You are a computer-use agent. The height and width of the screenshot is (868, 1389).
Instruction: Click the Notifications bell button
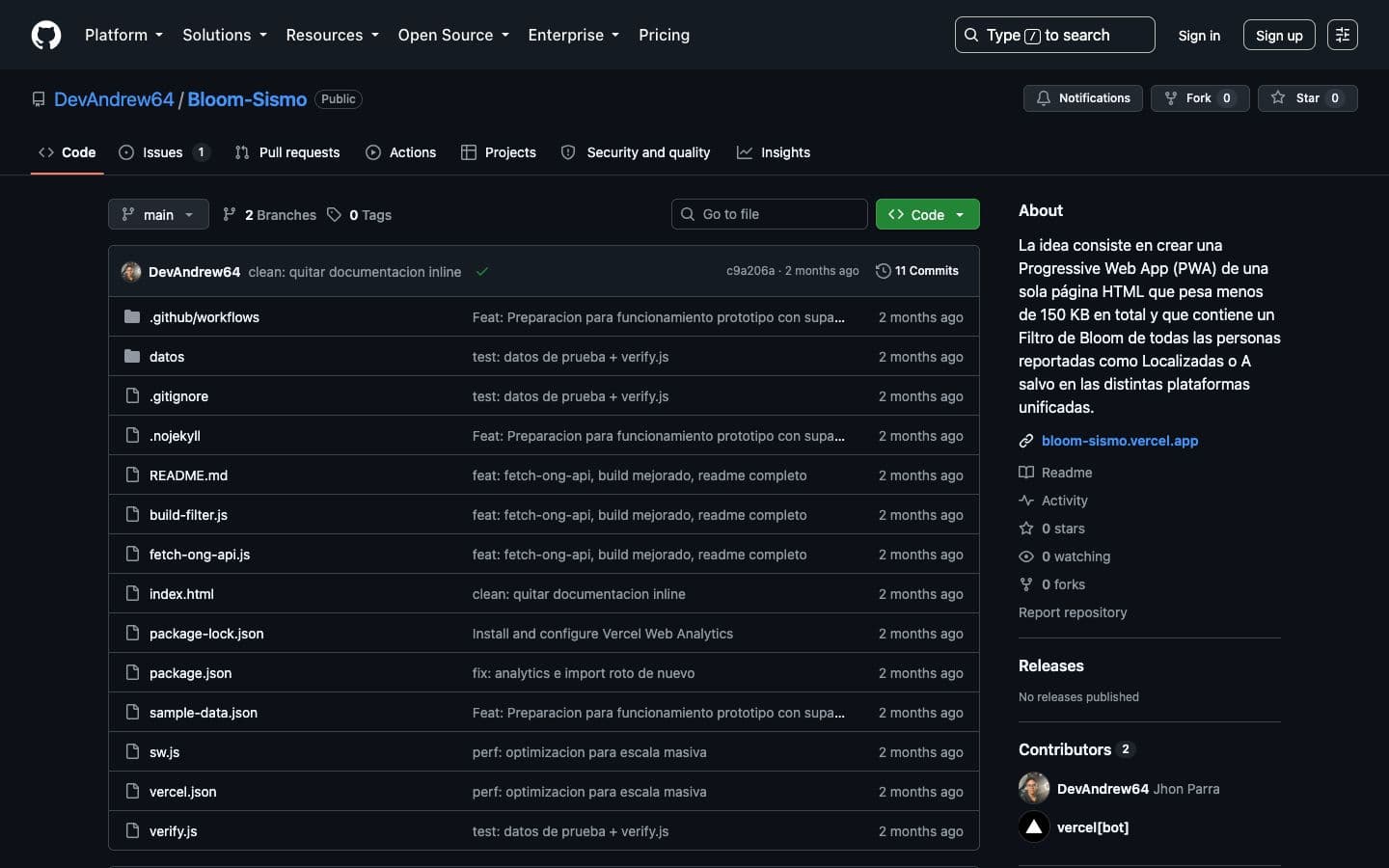click(1083, 98)
